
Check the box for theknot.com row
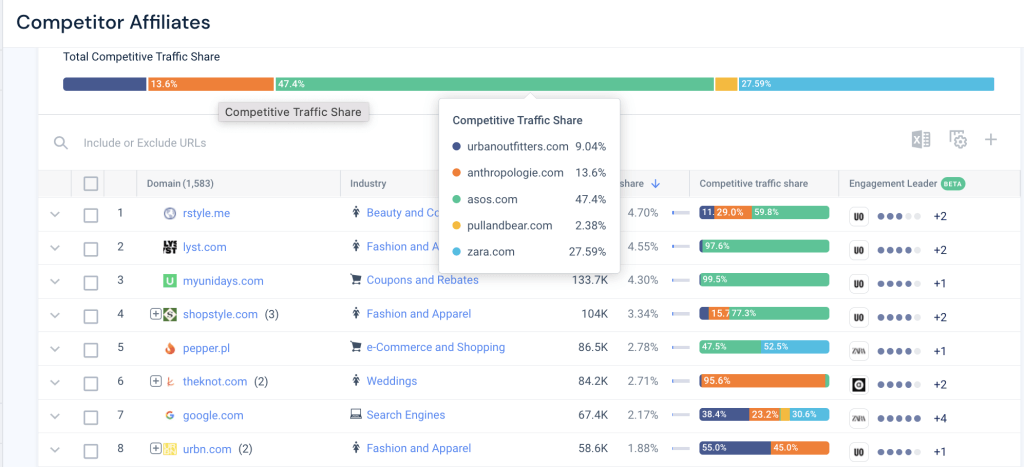click(91, 383)
